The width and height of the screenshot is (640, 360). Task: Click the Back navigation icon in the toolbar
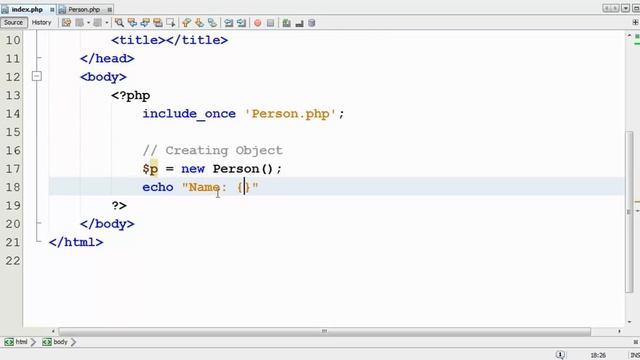80,23
